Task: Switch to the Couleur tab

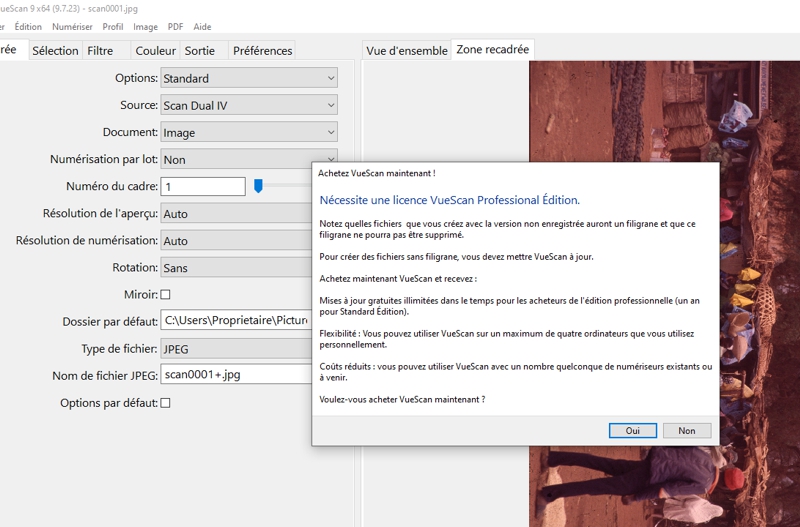Action: click(x=156, y=51)
